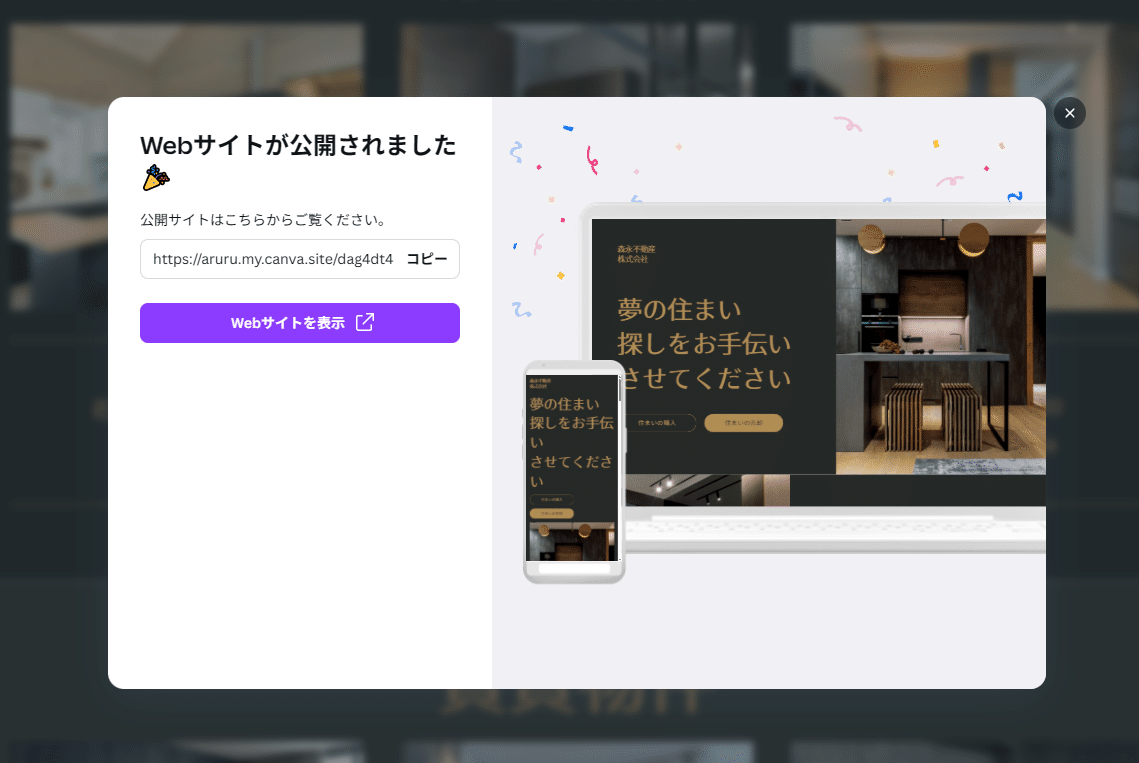Image resolution: width=1139 pixels, height=763 pixels.
Task: Click the external link icon on the purple button
Action: point(366,322)
